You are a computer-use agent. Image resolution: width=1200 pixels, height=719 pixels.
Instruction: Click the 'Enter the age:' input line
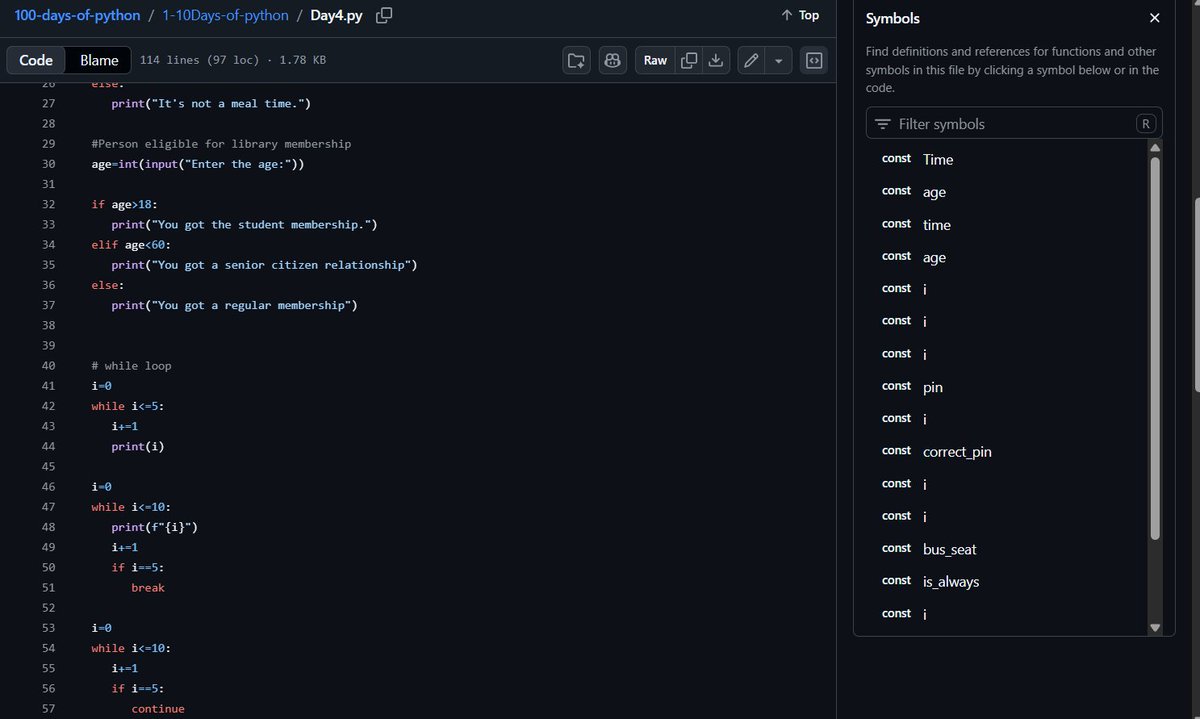tap(198, 164)
